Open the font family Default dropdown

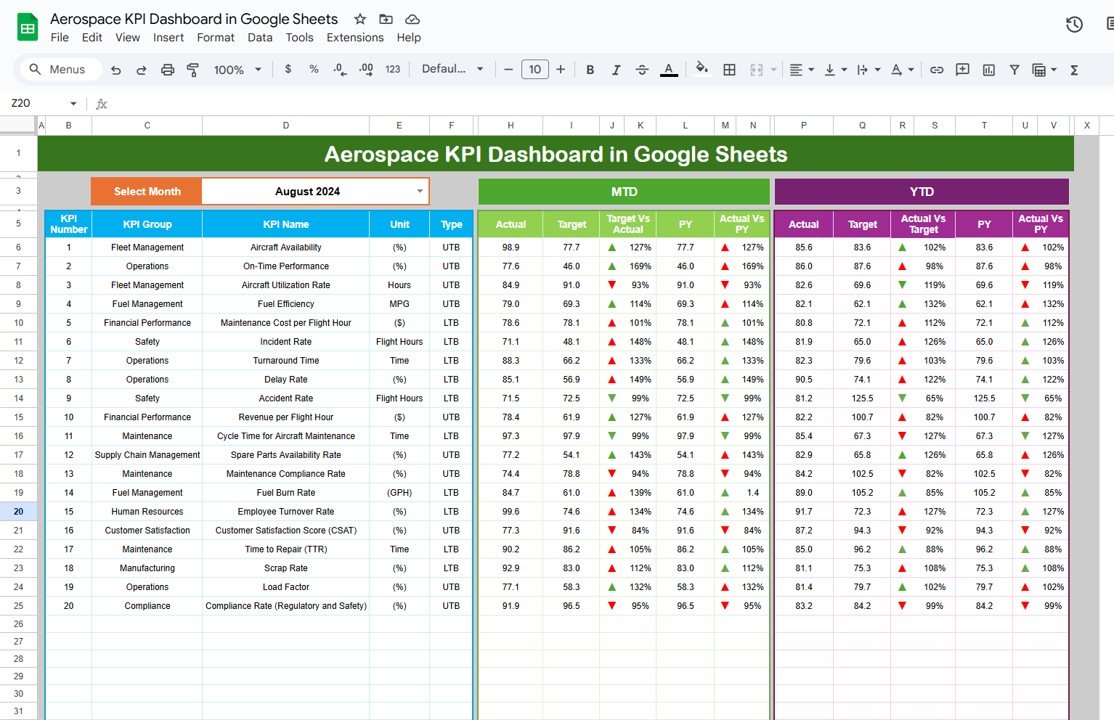(453, 69)
